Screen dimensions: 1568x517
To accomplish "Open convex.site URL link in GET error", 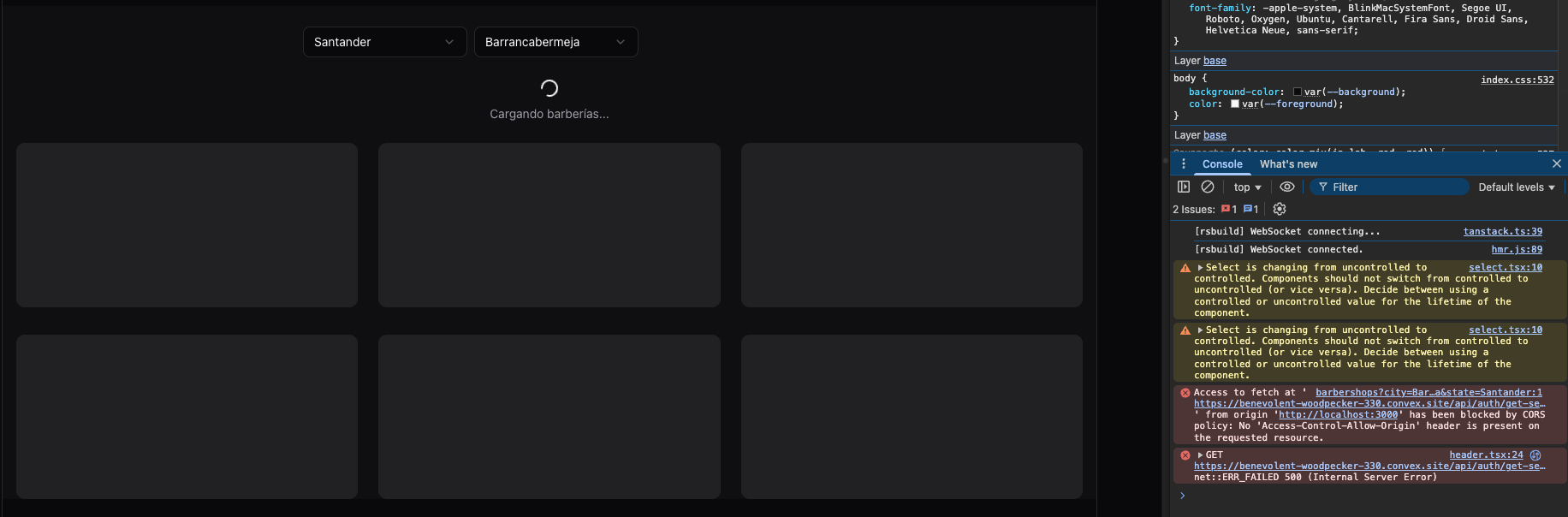I will (1369, 466).
